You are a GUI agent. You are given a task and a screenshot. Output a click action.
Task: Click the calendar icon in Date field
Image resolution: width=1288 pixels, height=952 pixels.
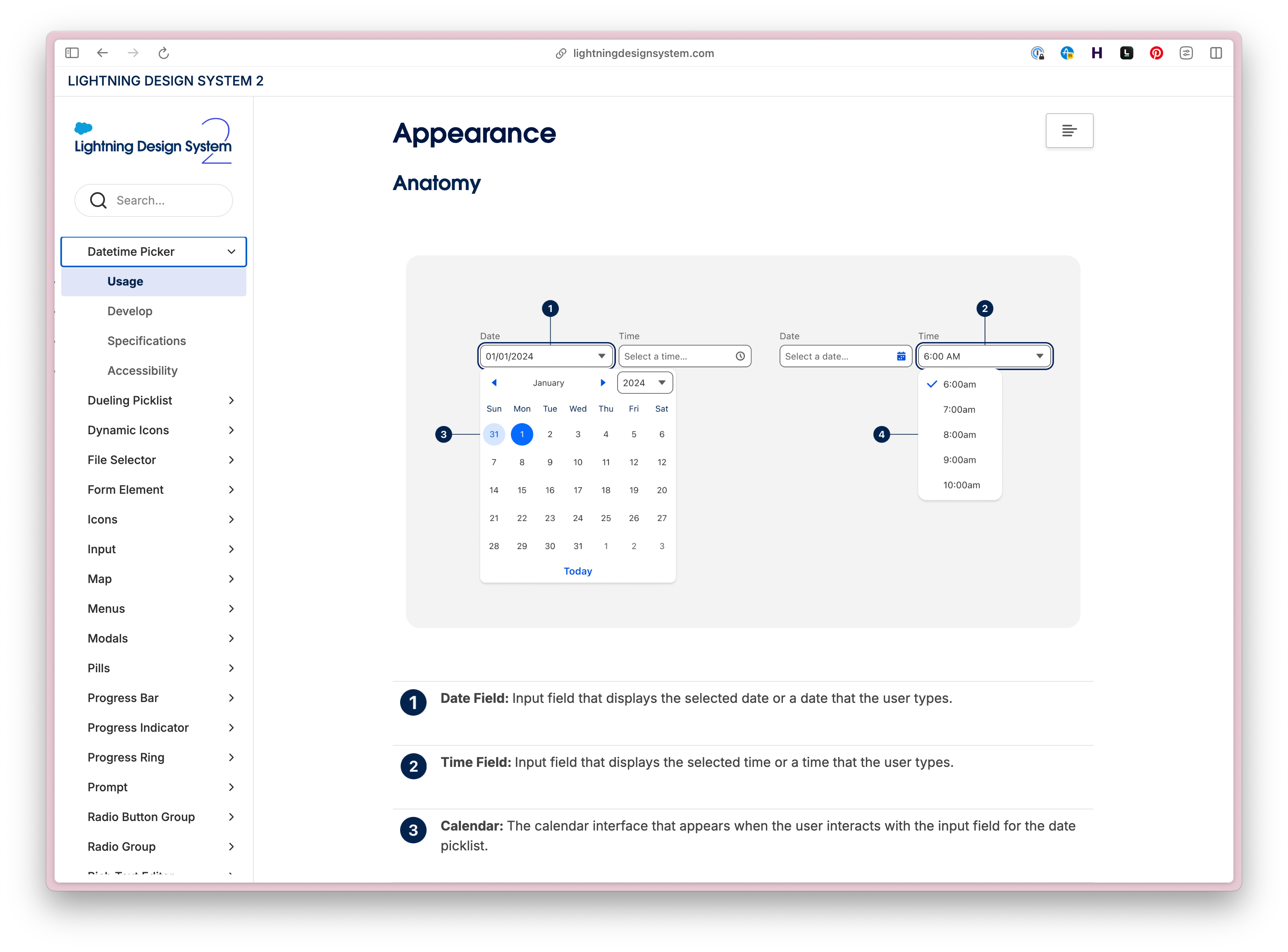pos(901,356)
